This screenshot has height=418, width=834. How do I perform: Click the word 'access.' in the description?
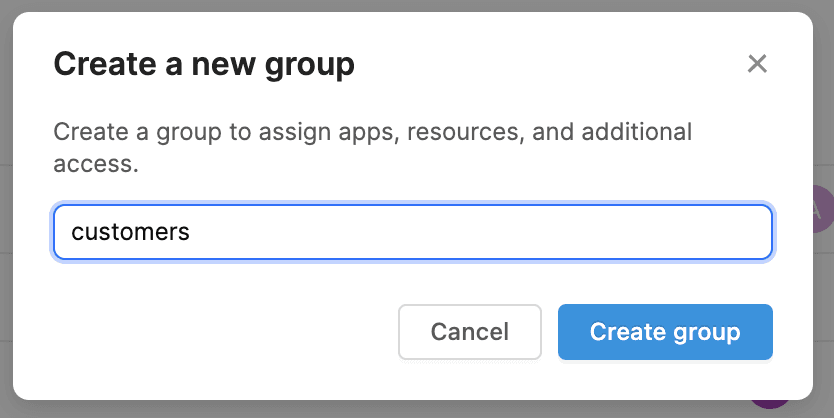[x=95, y=164]
